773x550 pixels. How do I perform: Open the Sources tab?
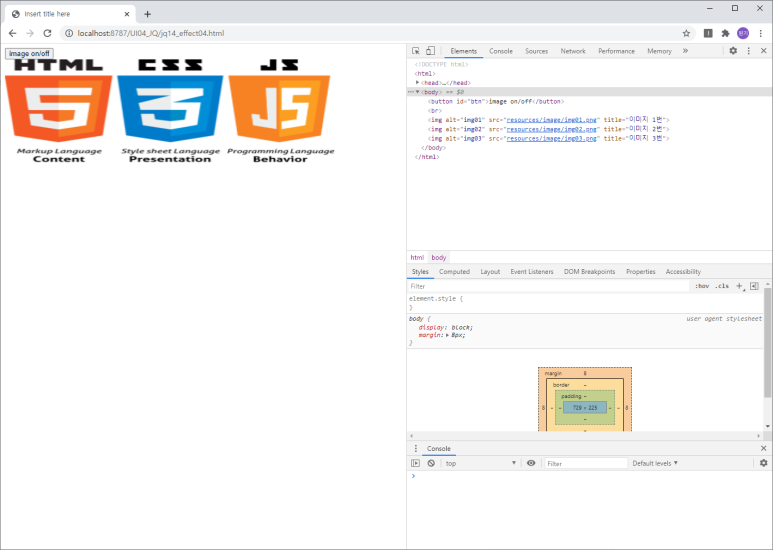pyautogui.click(x=536, y=51)
